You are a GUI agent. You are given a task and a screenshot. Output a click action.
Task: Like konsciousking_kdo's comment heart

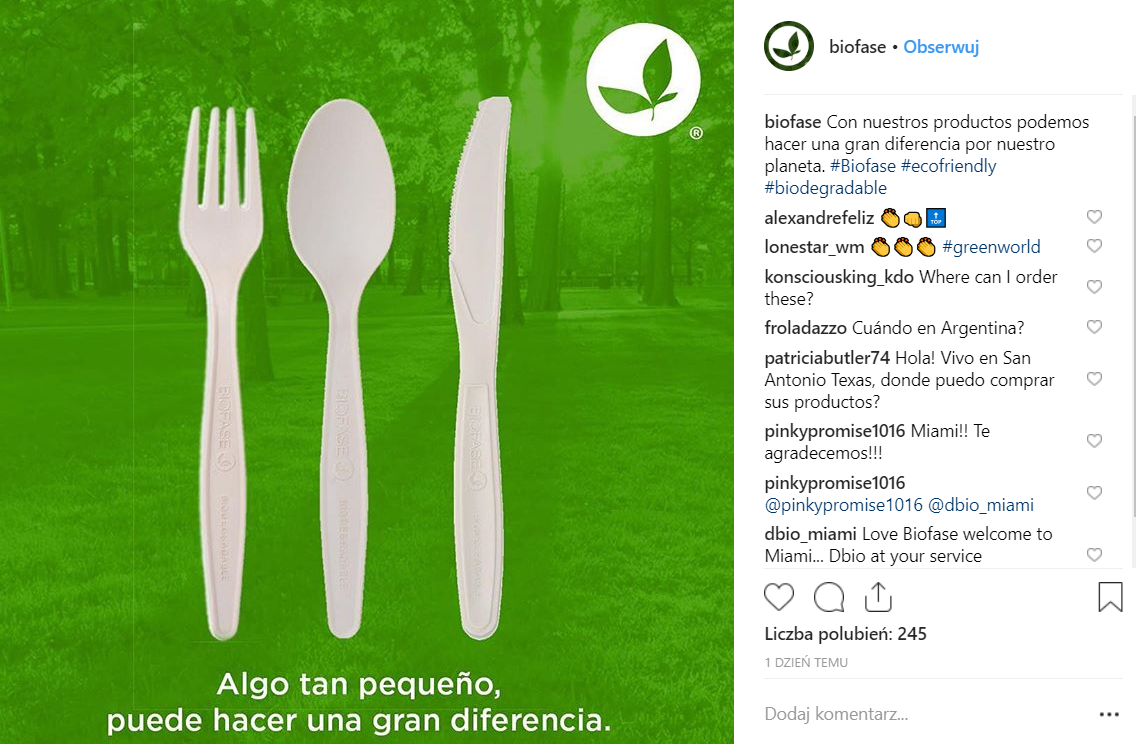tap(1094, 287)
